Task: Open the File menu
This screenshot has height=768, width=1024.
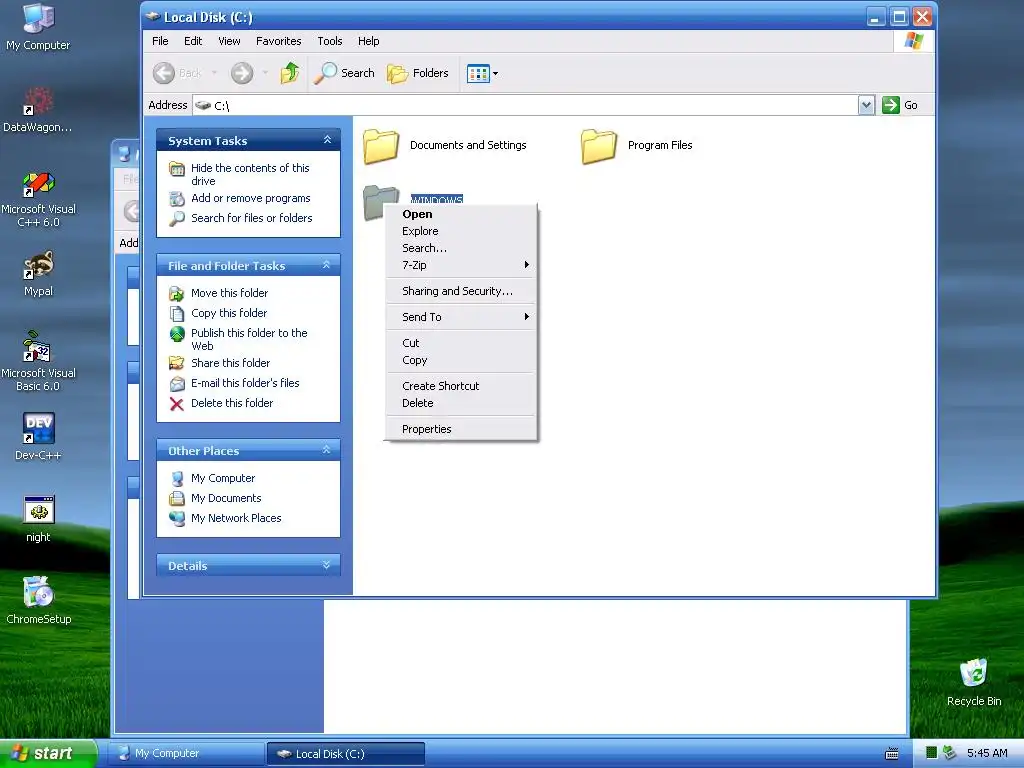Action: 160,41
